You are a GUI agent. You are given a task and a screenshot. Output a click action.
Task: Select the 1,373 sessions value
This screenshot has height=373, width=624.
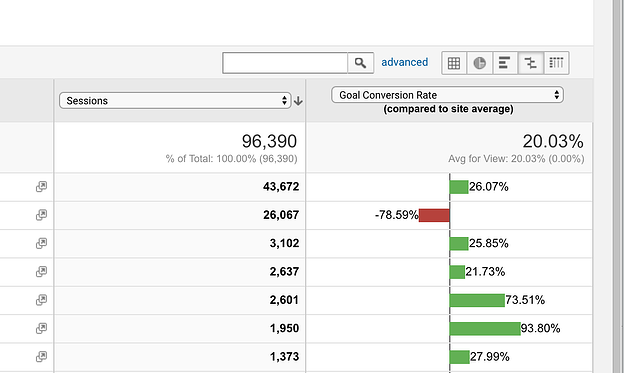point(284,356)
